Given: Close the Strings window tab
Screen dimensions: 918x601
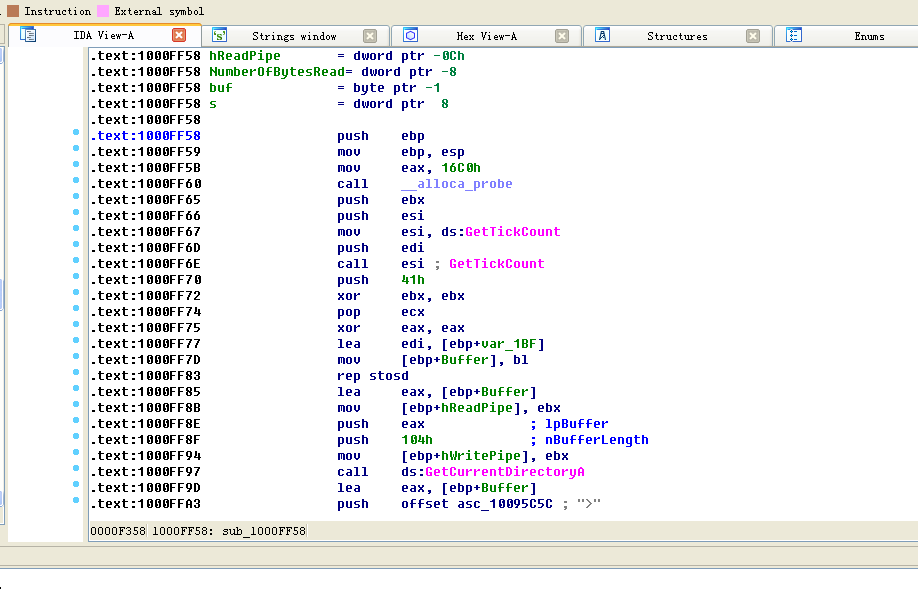Looking at the screenshot, I should [x=370, y=36].
